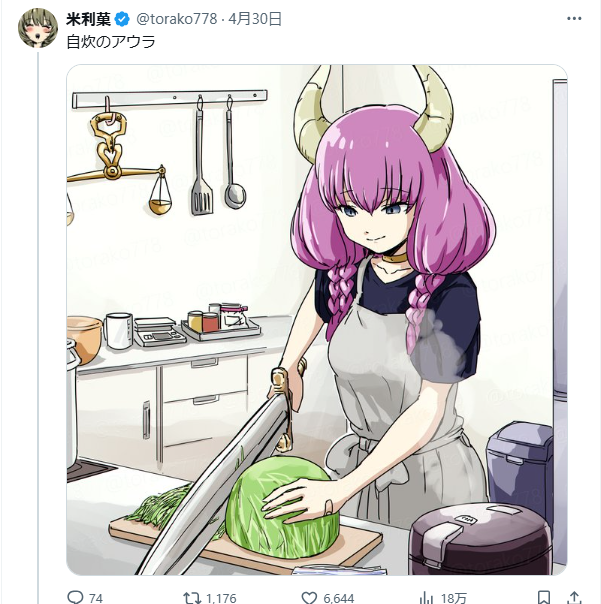Click the post text 自炊のアウラ
The image size is (601, 604).
click(111, 42)
